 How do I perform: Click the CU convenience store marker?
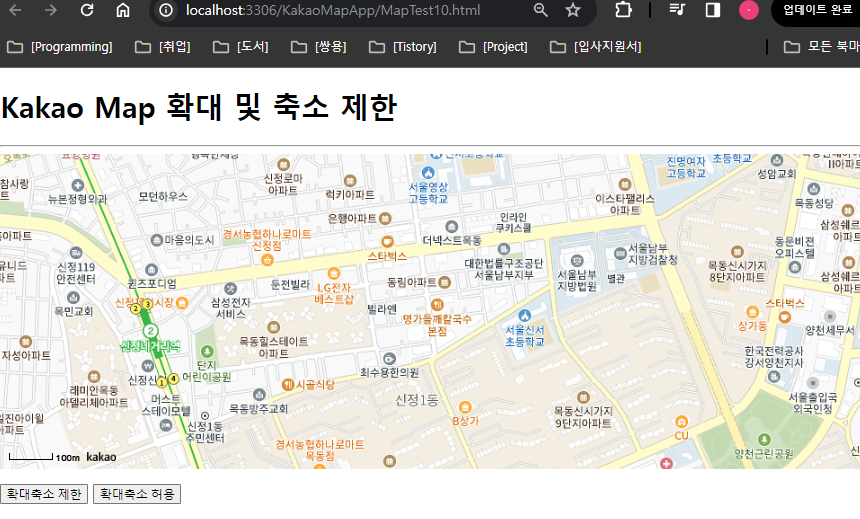point(681,422)
